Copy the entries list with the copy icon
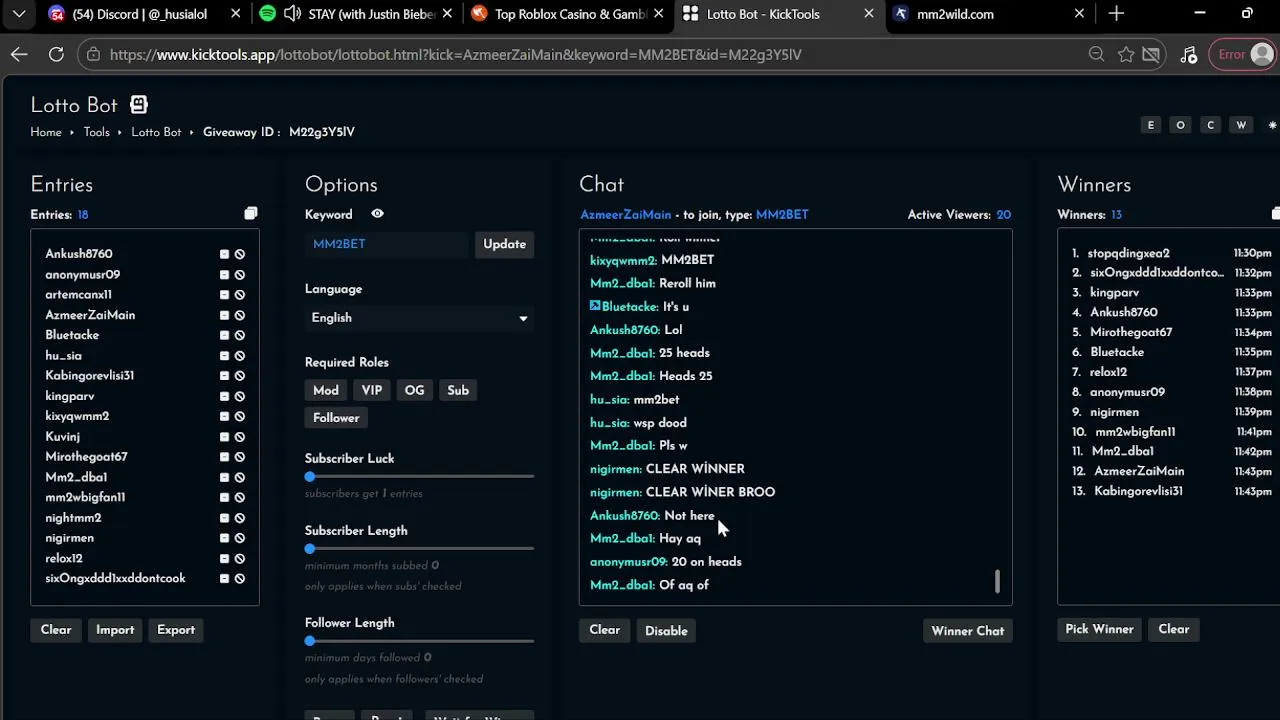This screenshot has height=720, width=1280. [251, 214]
